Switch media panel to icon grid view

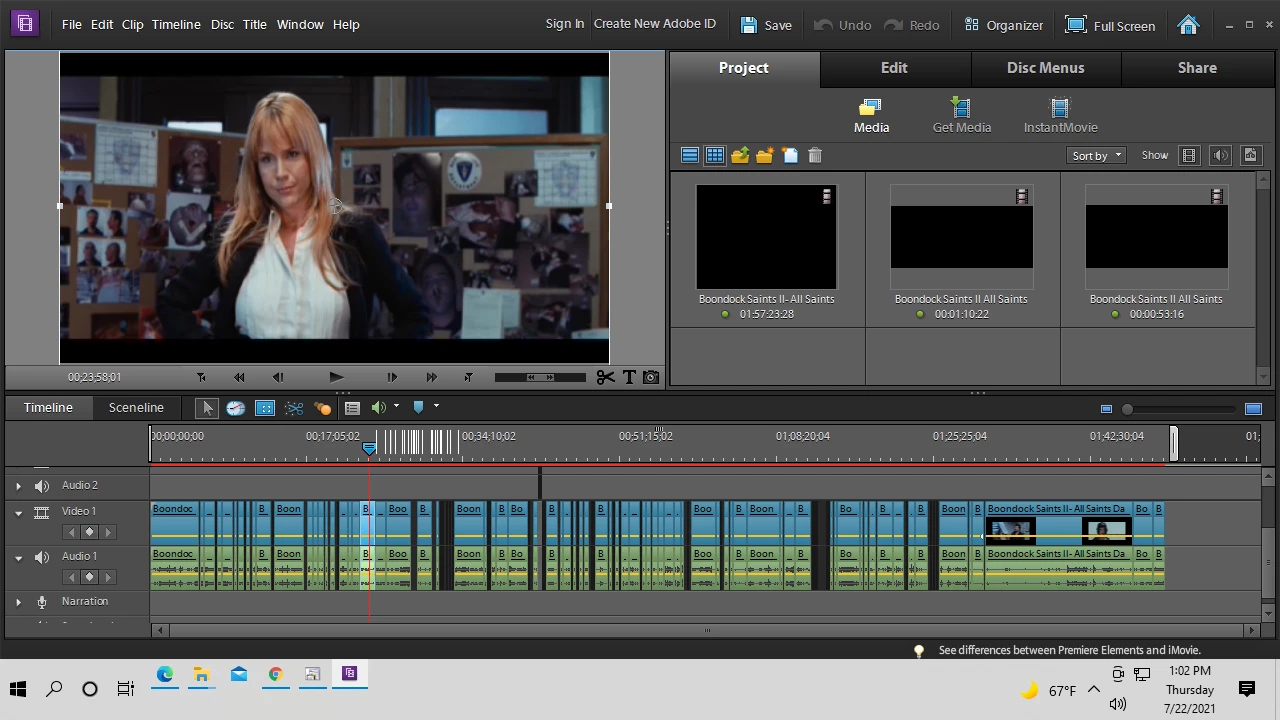(714, 155)
